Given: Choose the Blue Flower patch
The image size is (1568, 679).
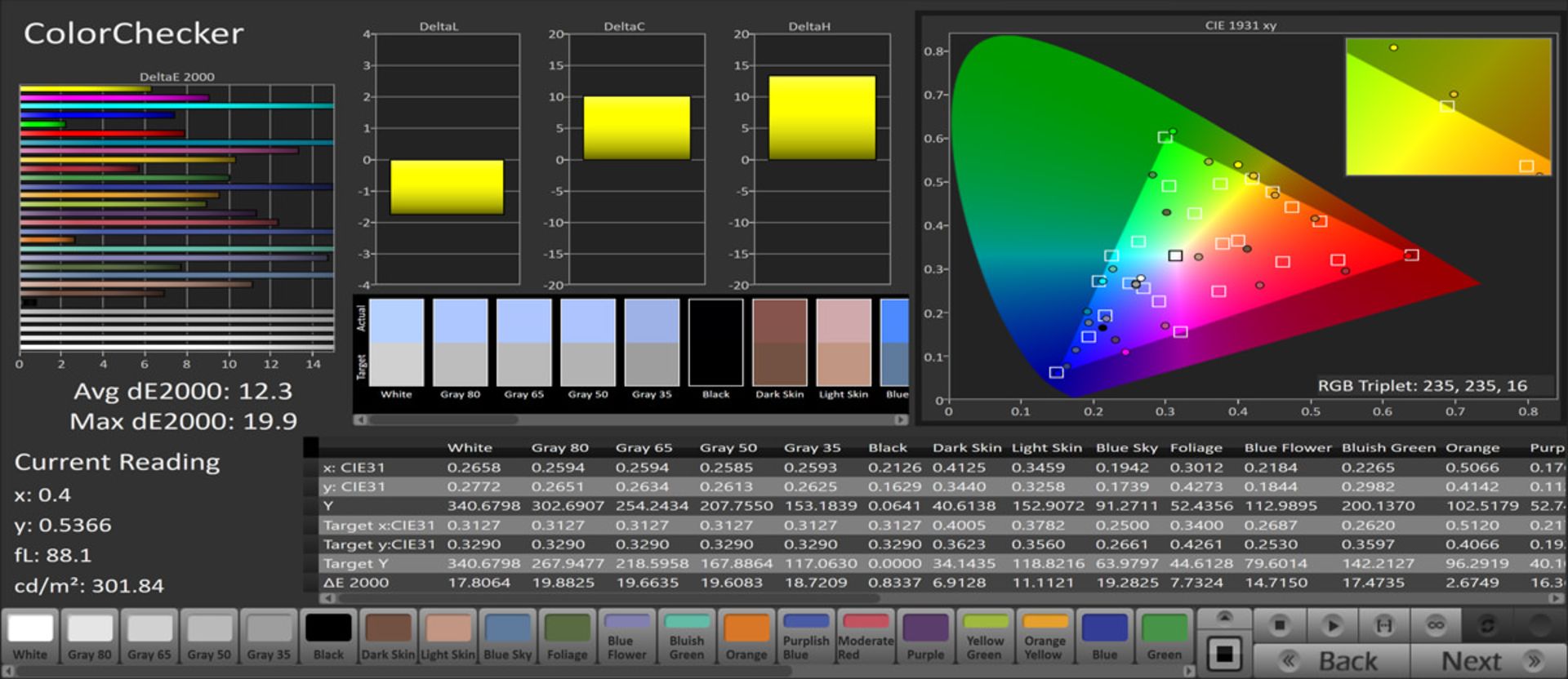Looking at the screenshot, I should pyautogui.click(x=626, y=637).
